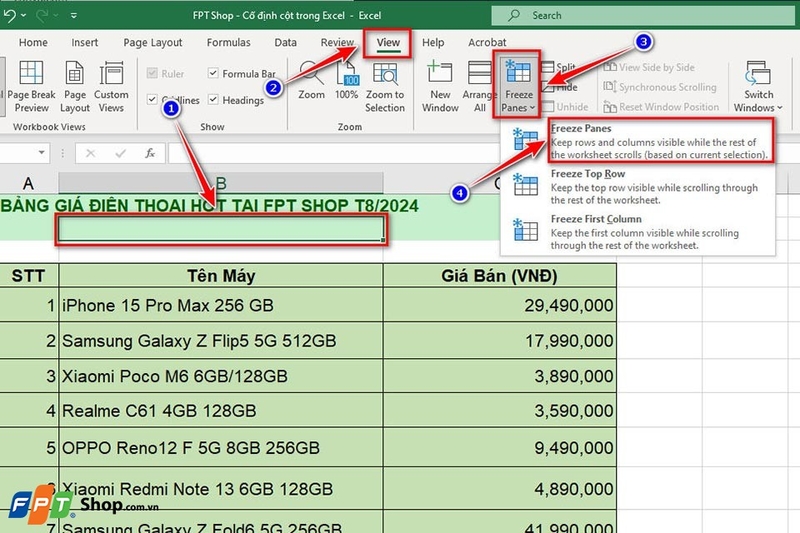This screenshot has height=533, width=800.
Task: Click the Undo icon in title bar
Action: [x=9, y=15]
